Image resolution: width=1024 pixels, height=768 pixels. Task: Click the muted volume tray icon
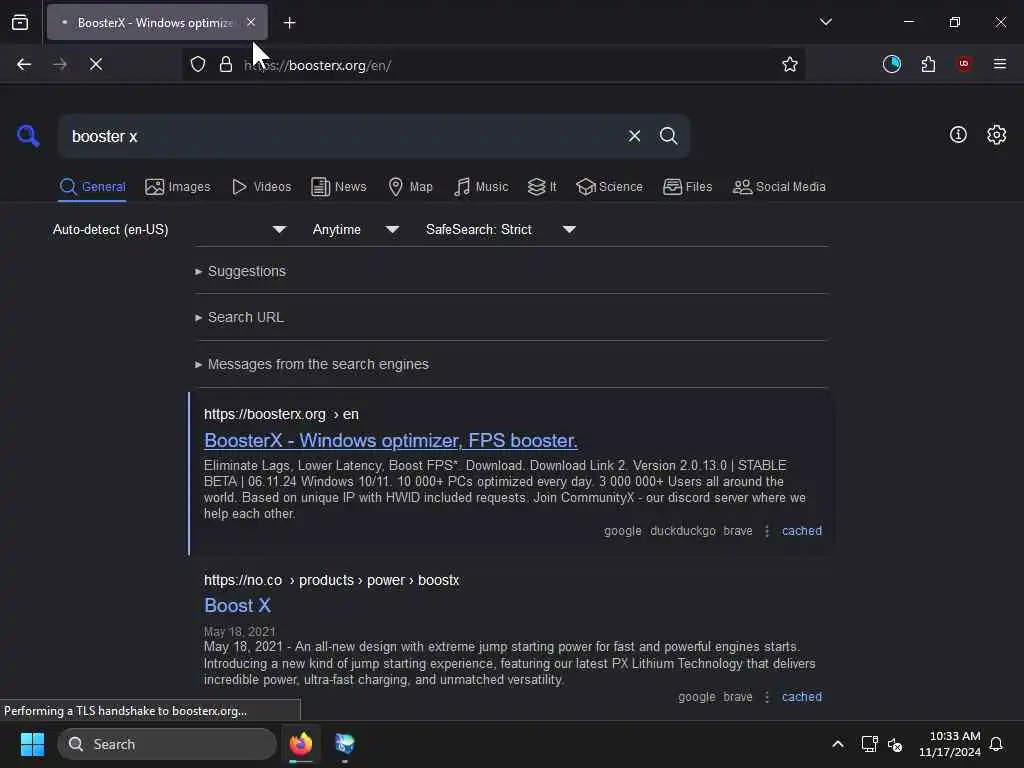(895, 744)
